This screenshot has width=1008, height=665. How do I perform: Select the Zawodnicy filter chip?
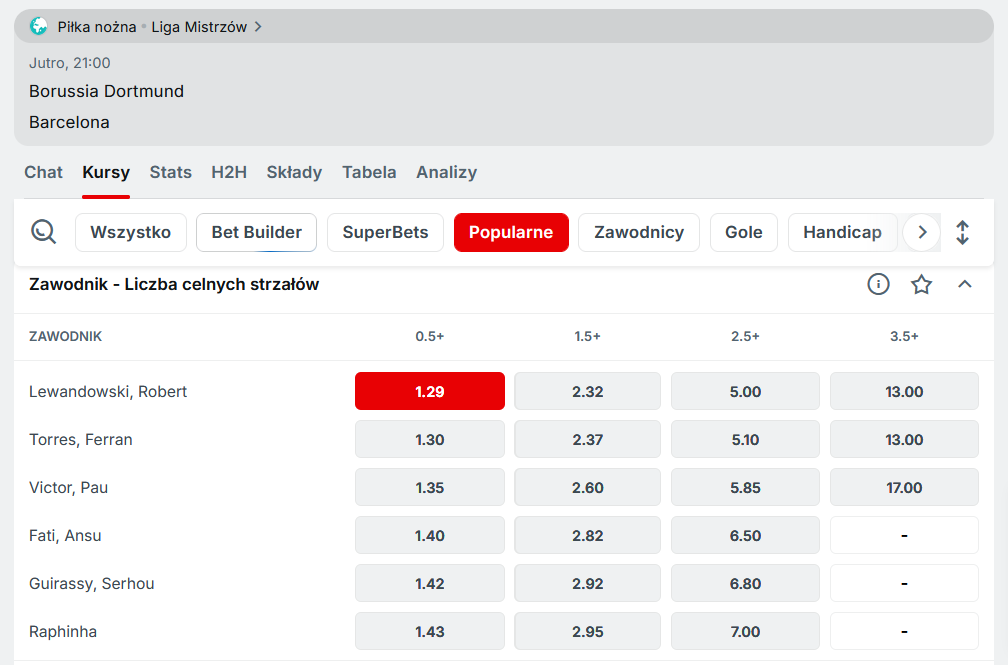click(639, 232)
